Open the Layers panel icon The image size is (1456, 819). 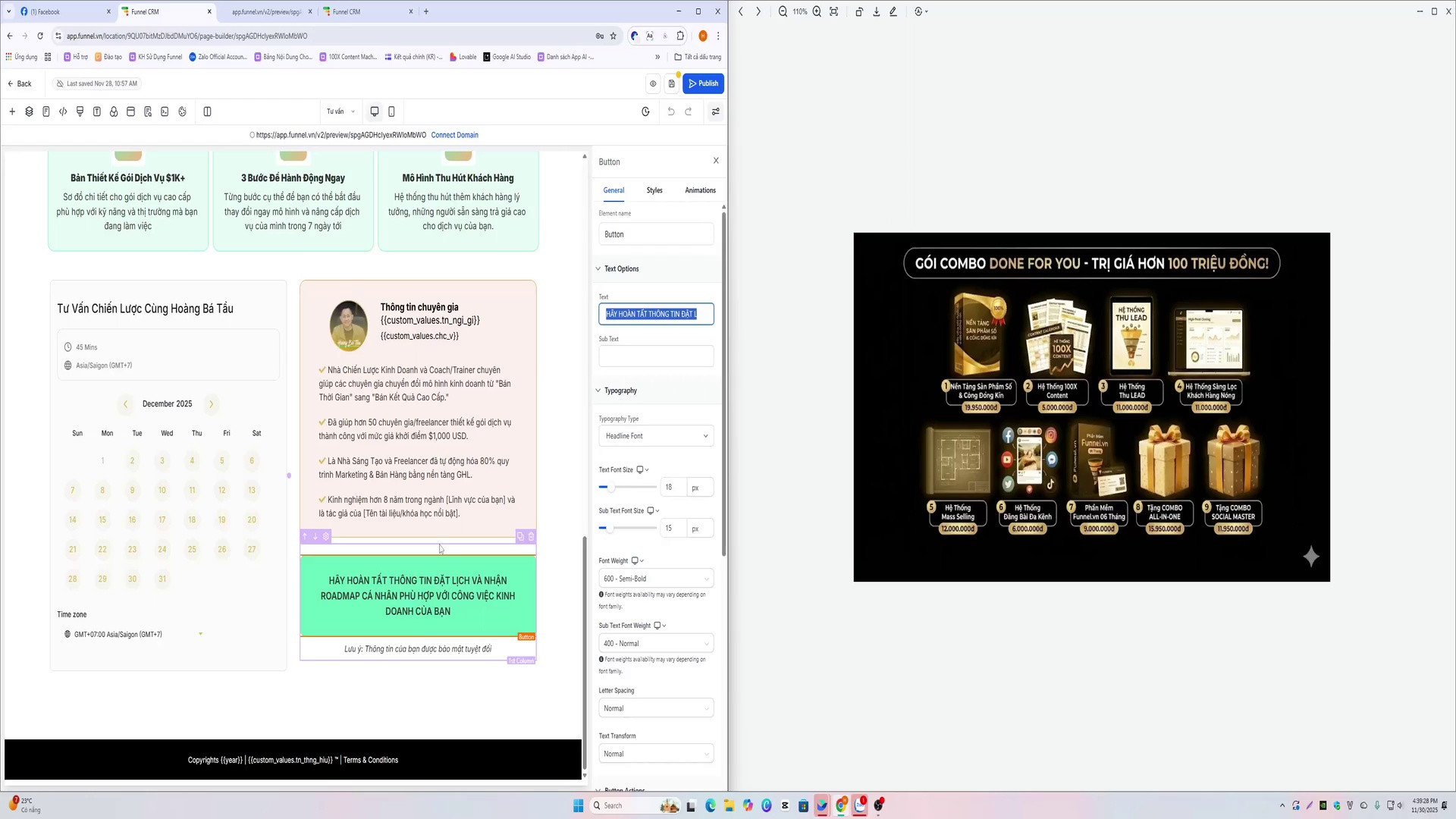tap(29, 111)
